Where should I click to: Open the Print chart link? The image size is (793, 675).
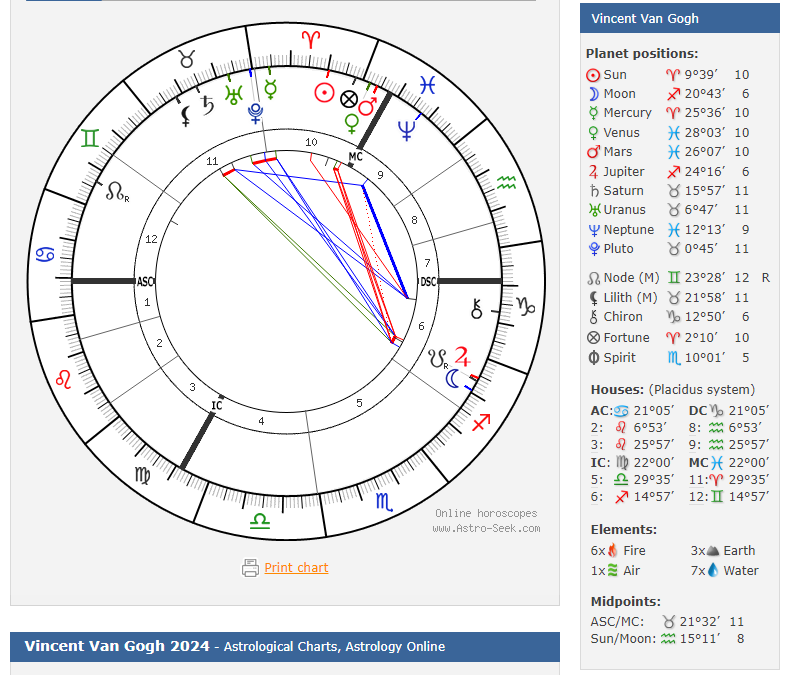coord(296,568)
